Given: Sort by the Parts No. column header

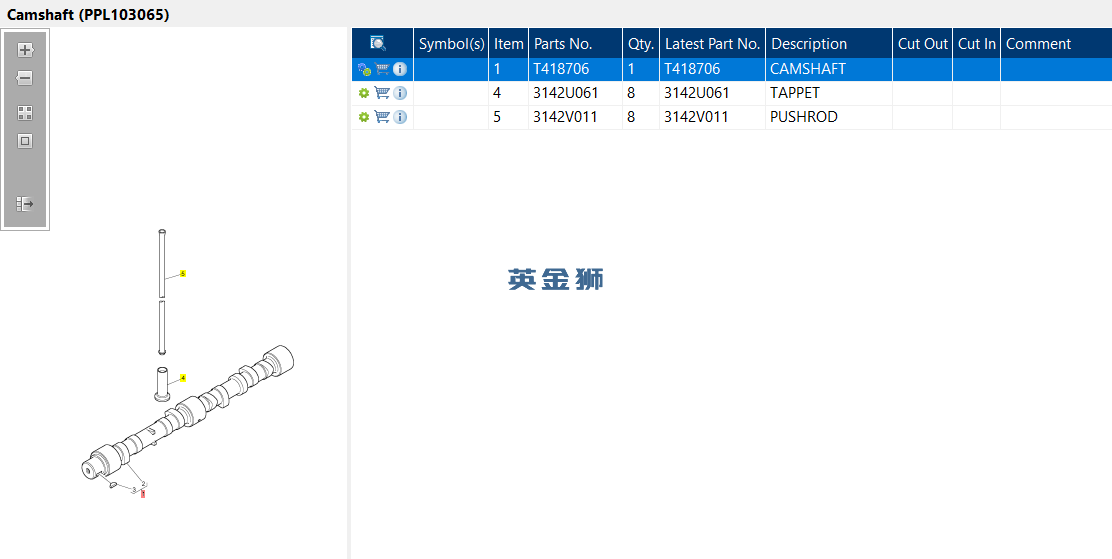Looking at the screenshot, I should click(x=575, y=44).
